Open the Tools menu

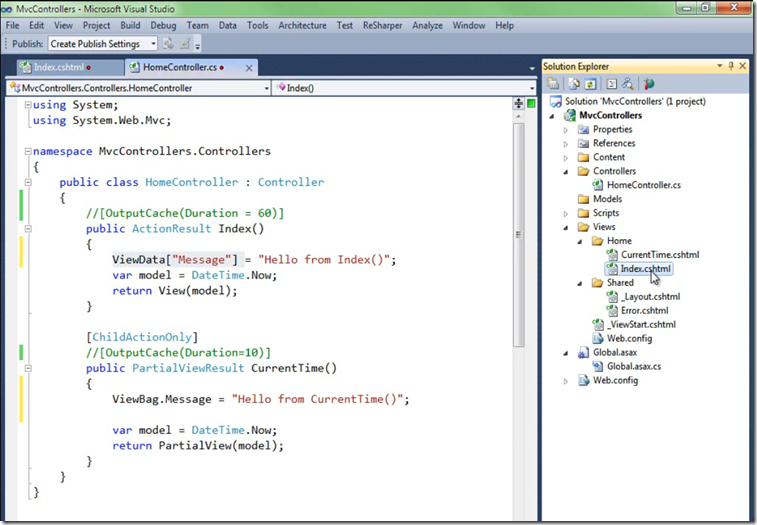[x=257, y=26]
